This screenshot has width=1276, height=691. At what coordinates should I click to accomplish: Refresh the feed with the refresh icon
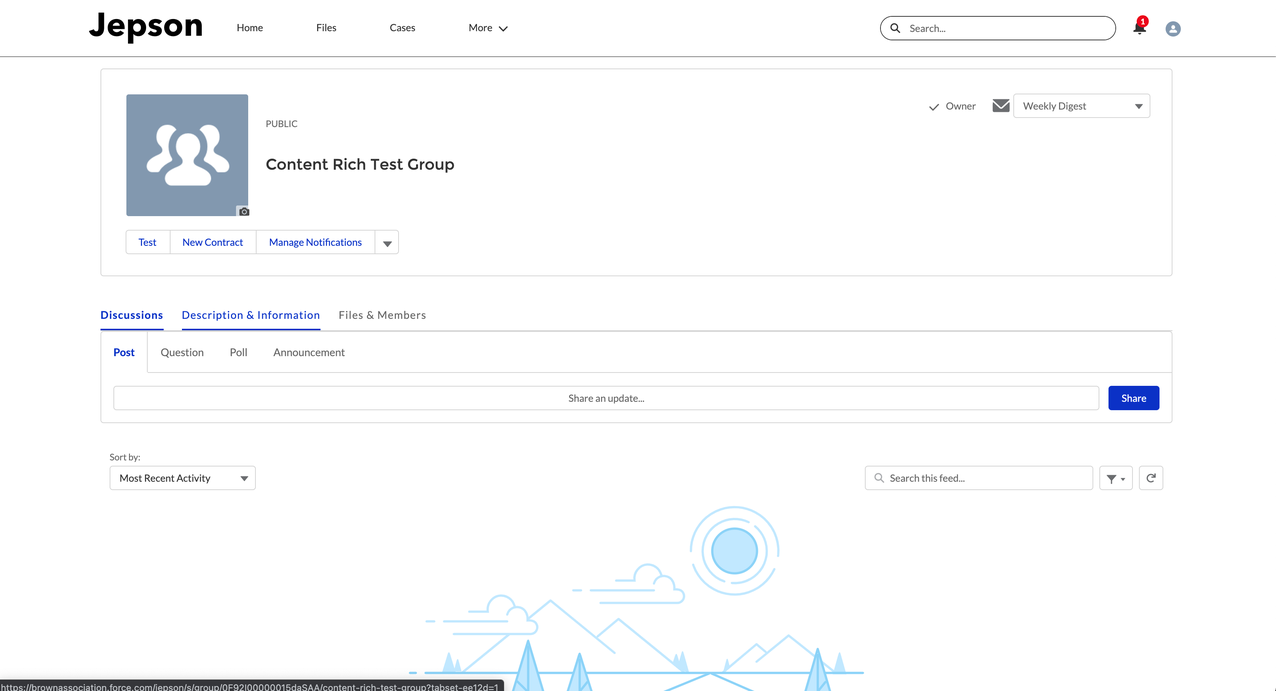click(1151, 478)
